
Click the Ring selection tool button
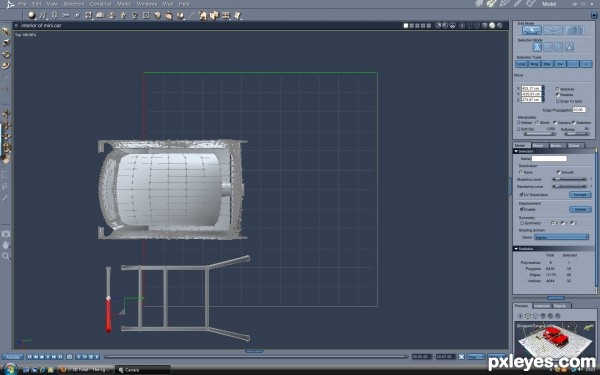point(534,64)
